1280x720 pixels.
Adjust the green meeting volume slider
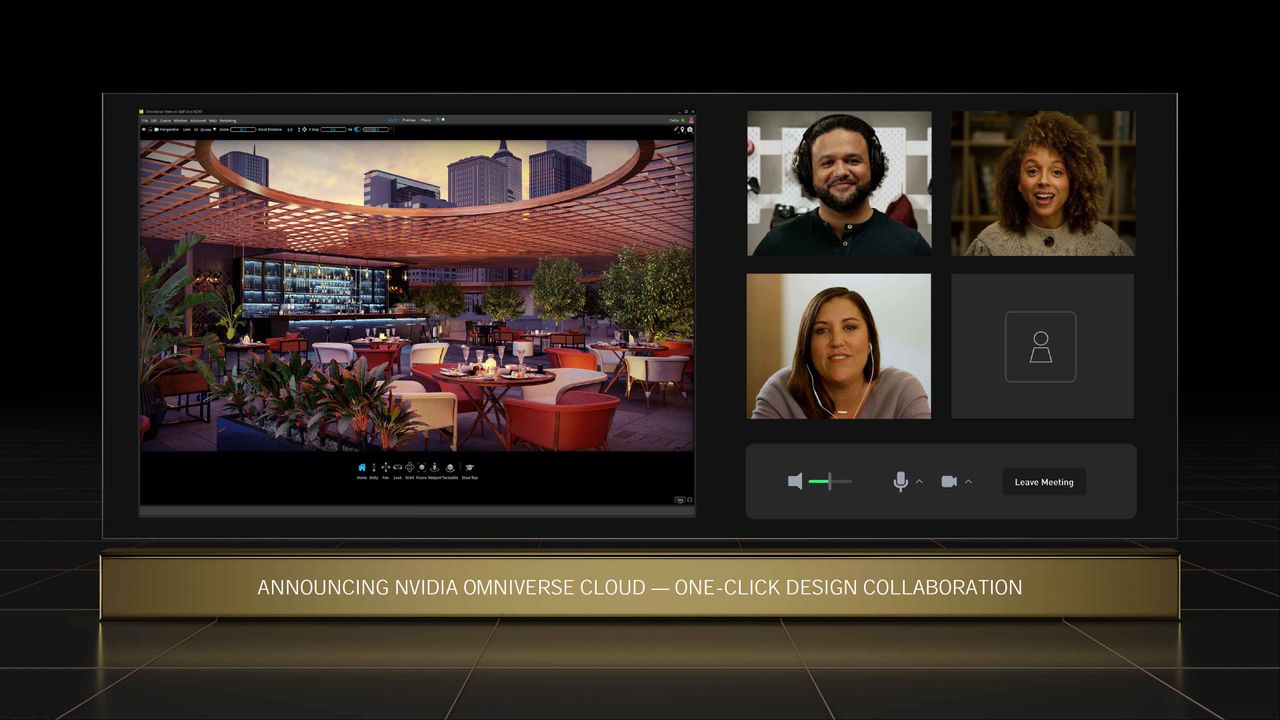(830, 482)
